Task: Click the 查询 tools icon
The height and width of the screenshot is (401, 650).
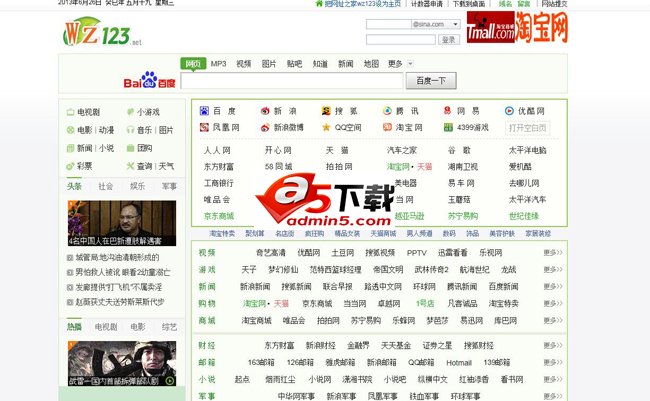Action: 130,166
